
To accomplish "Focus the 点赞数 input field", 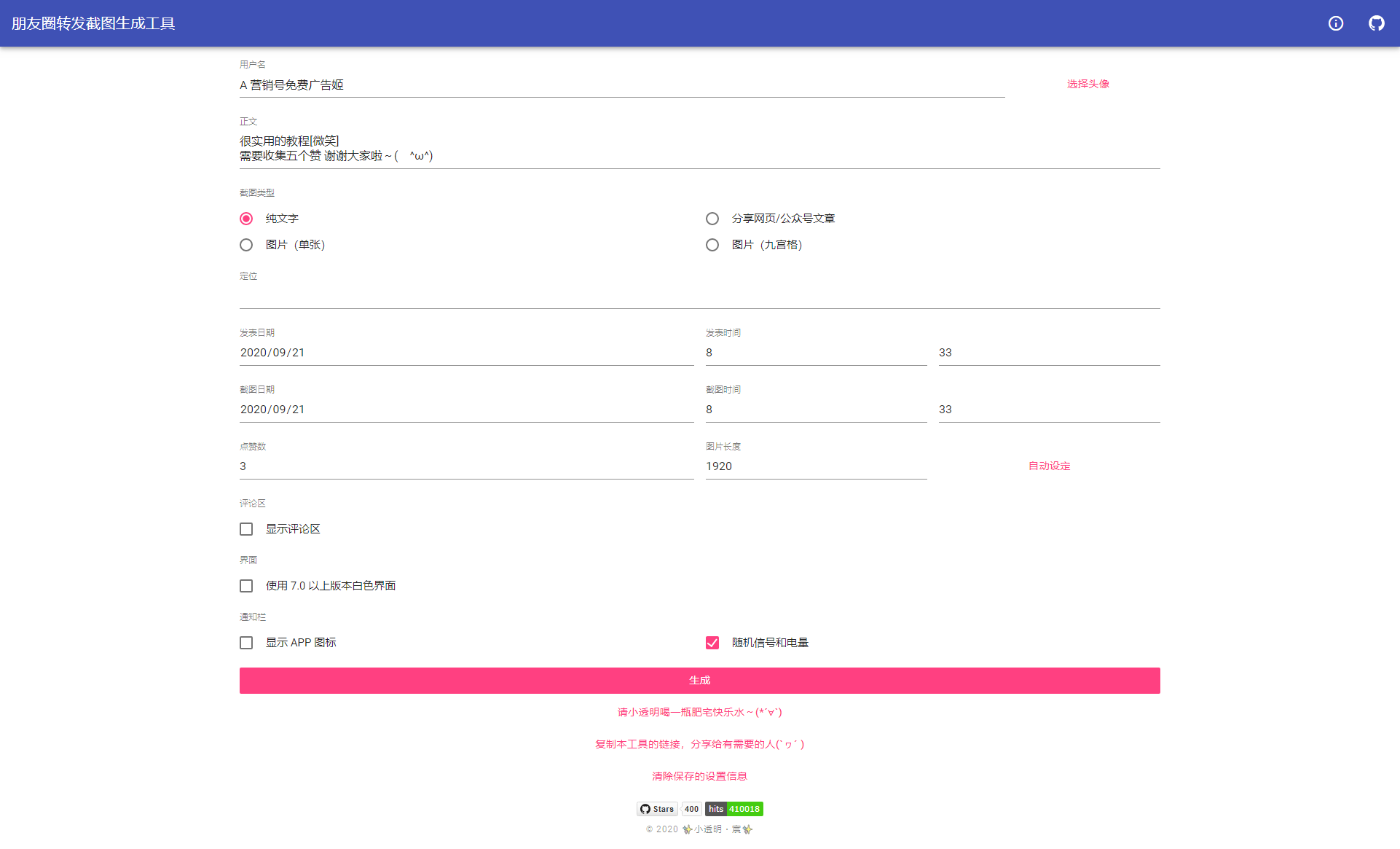I will coord(467,466).
